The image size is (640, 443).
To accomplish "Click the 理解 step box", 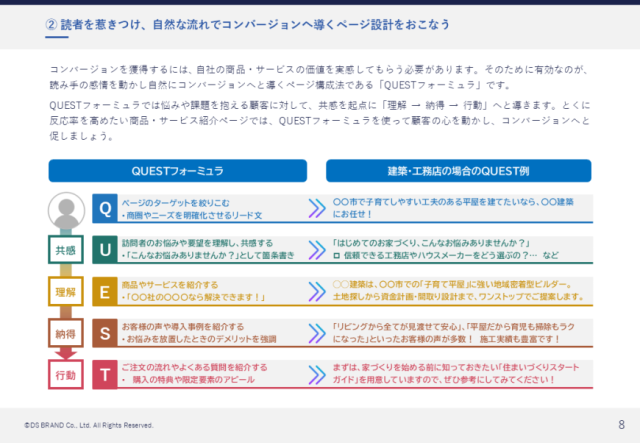I will pyautogui.click(x=66, y=292).
